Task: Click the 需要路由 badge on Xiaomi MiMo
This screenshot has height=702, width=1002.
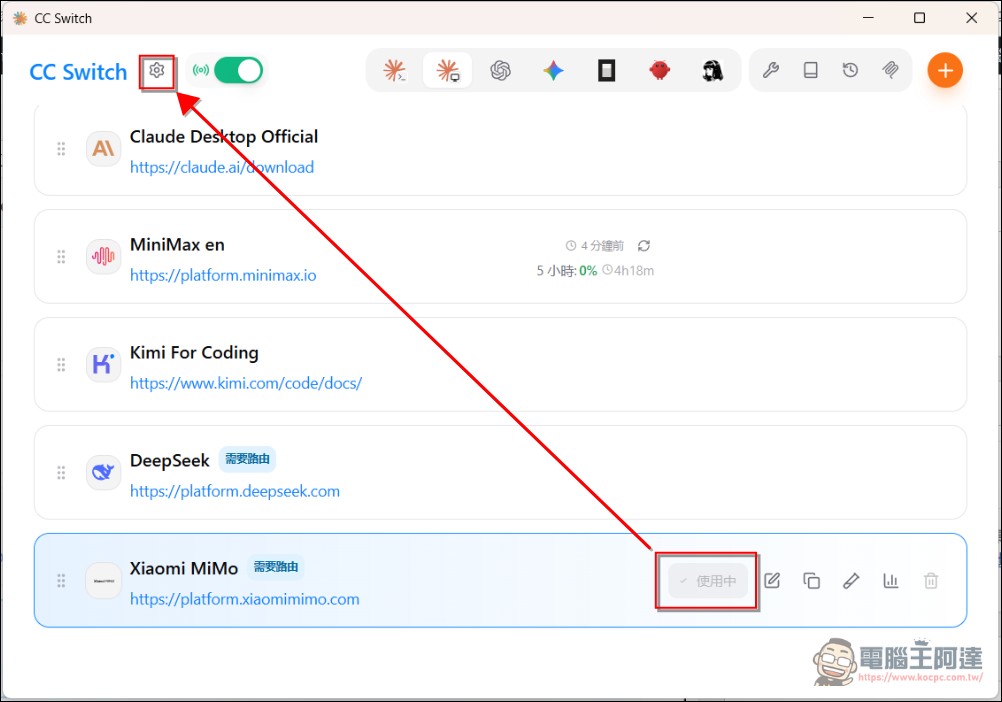Action: (276, 567)
